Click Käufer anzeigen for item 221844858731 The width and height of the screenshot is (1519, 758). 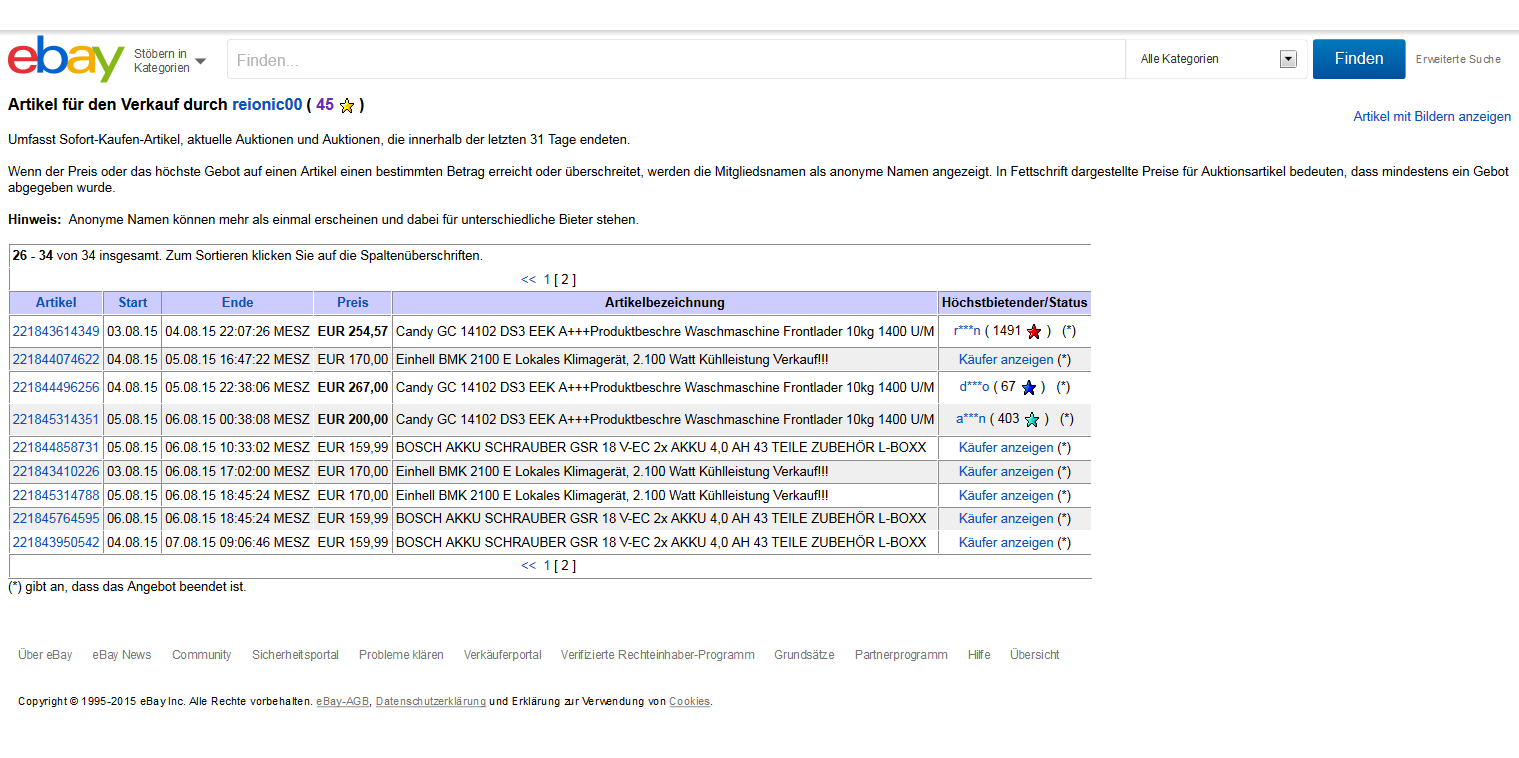[1006, 447]
